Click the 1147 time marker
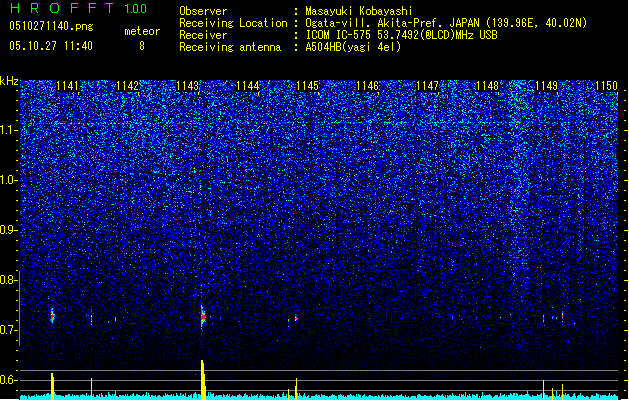The image size is (629, 400). (x=427, y=86)
